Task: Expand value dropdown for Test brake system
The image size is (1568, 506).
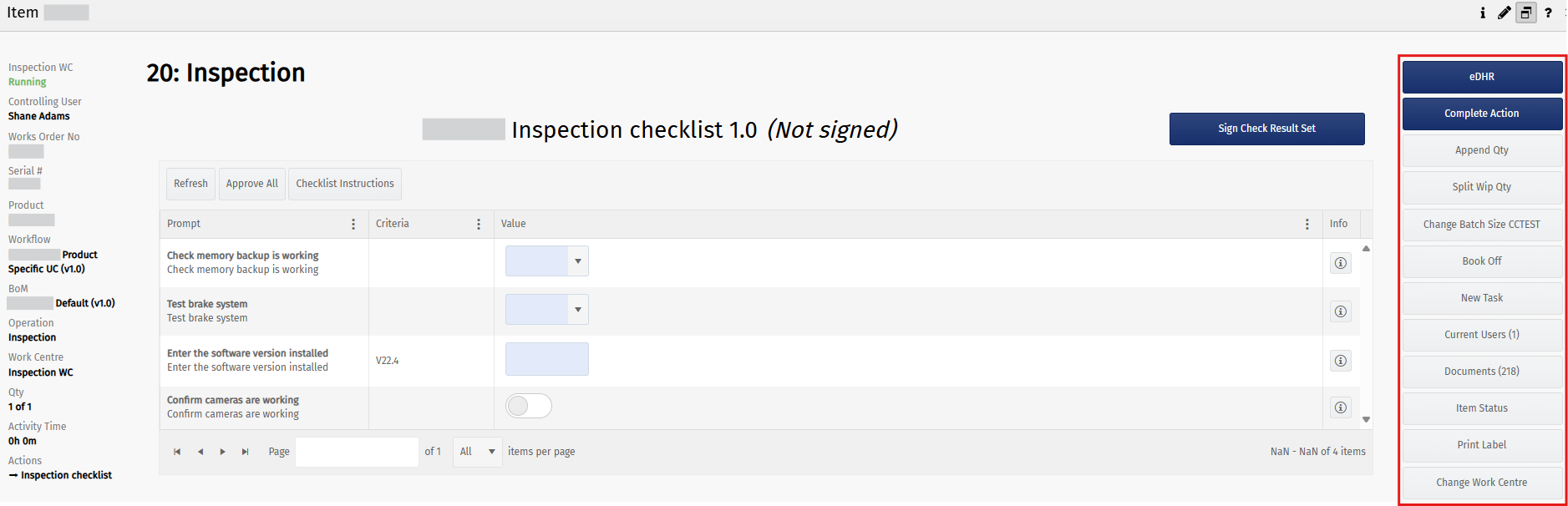Action: coord(577,310)
